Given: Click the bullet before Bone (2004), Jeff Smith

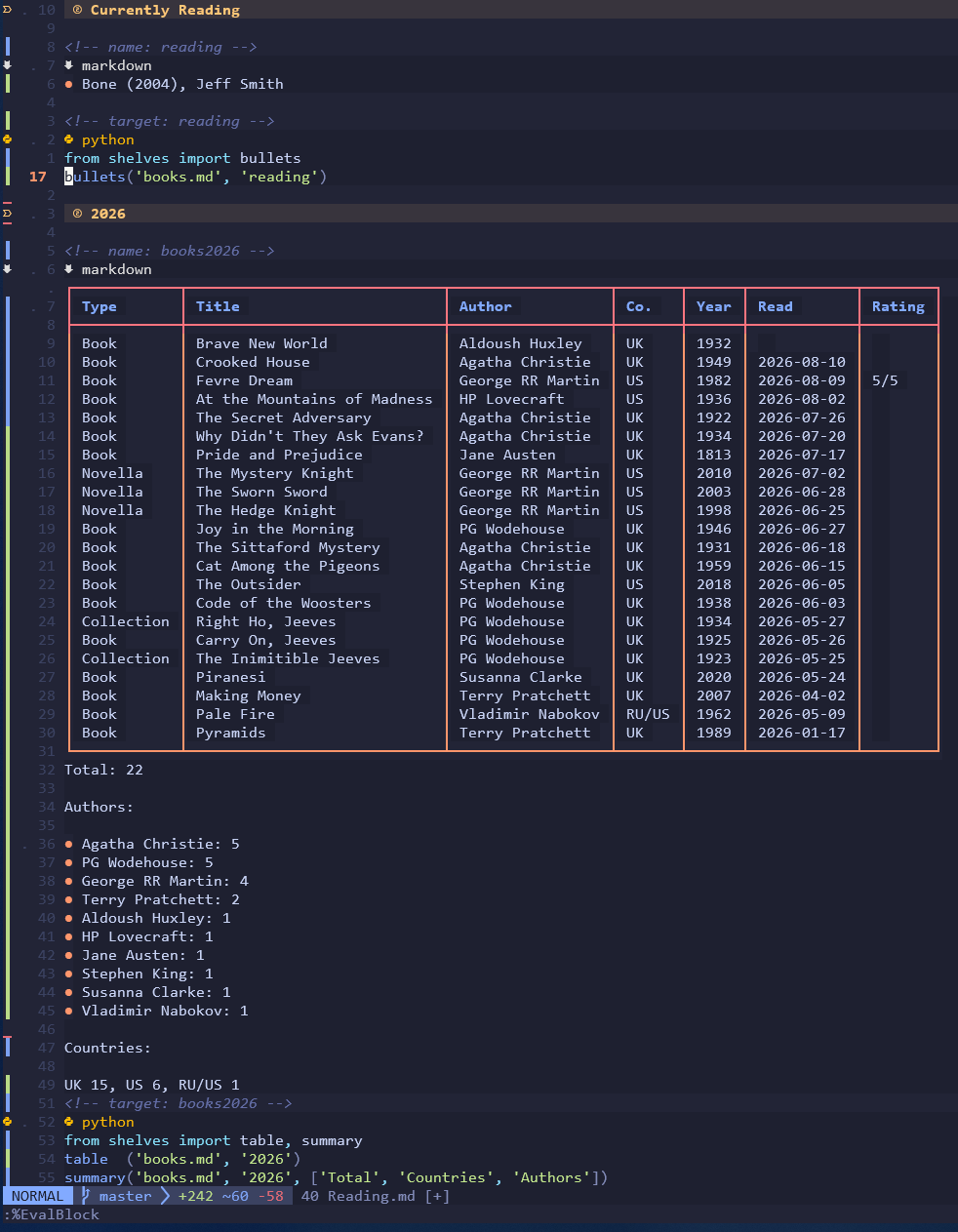Looking at the screenshot, I should tap(68, 84).
